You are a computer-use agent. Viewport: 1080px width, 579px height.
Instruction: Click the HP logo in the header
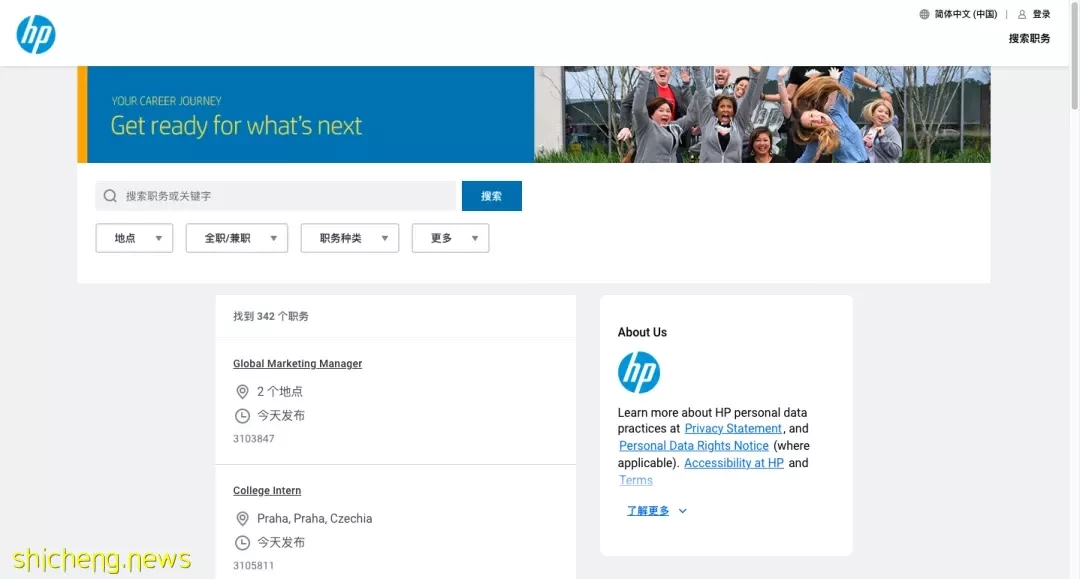tap(36, 34)
